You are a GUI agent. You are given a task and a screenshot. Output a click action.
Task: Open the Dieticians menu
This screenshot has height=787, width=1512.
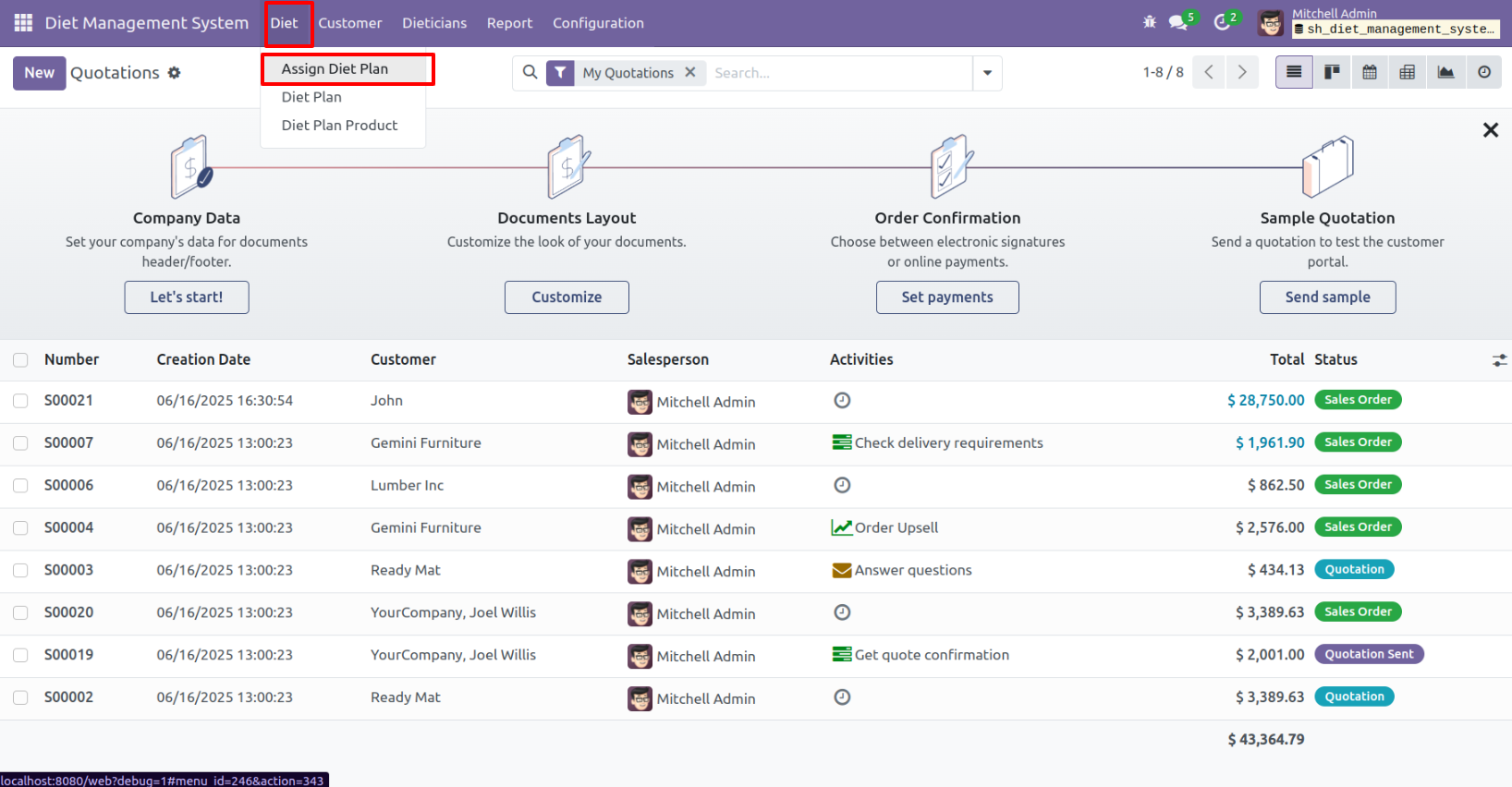tap(434, 23)
